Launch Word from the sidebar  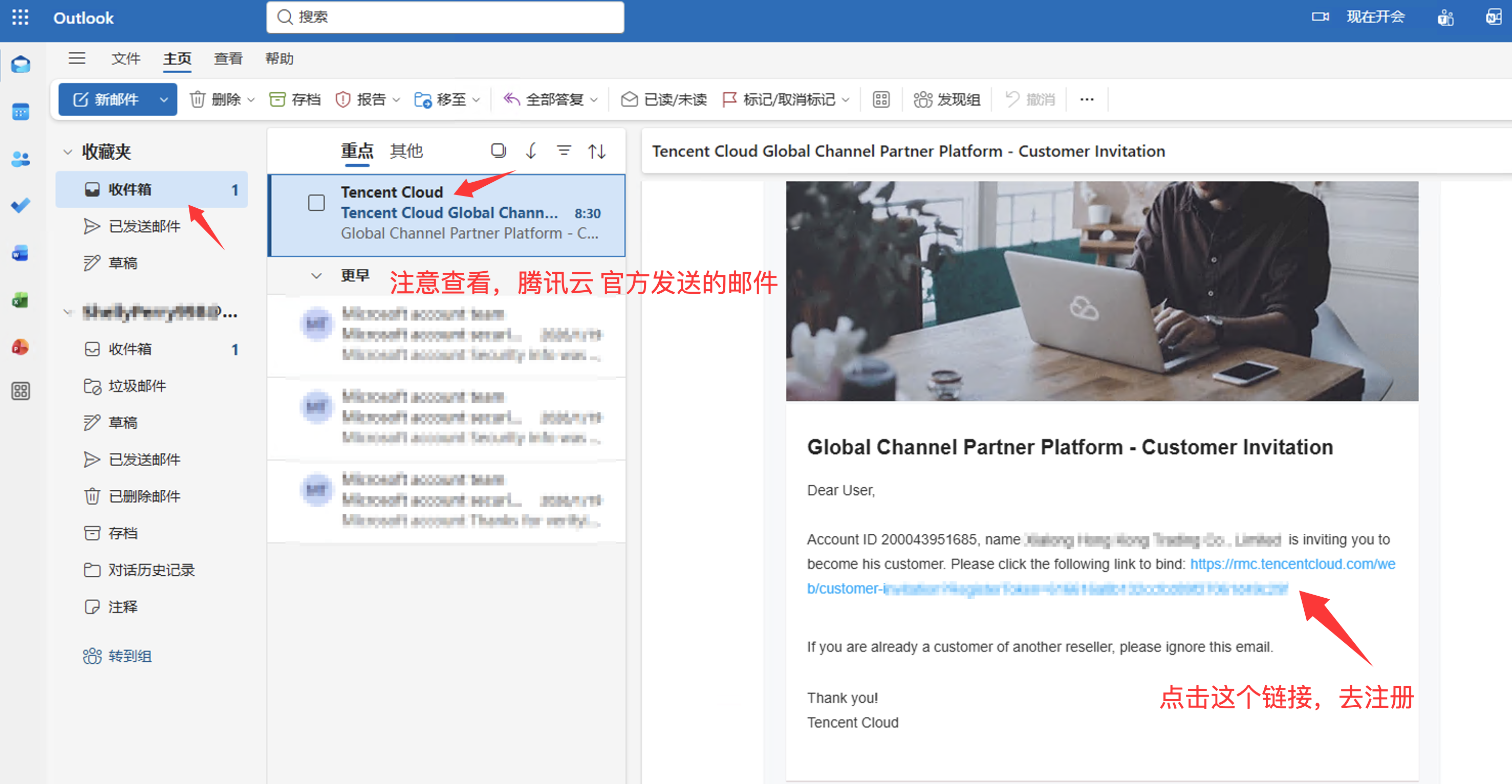pos(20,253)
